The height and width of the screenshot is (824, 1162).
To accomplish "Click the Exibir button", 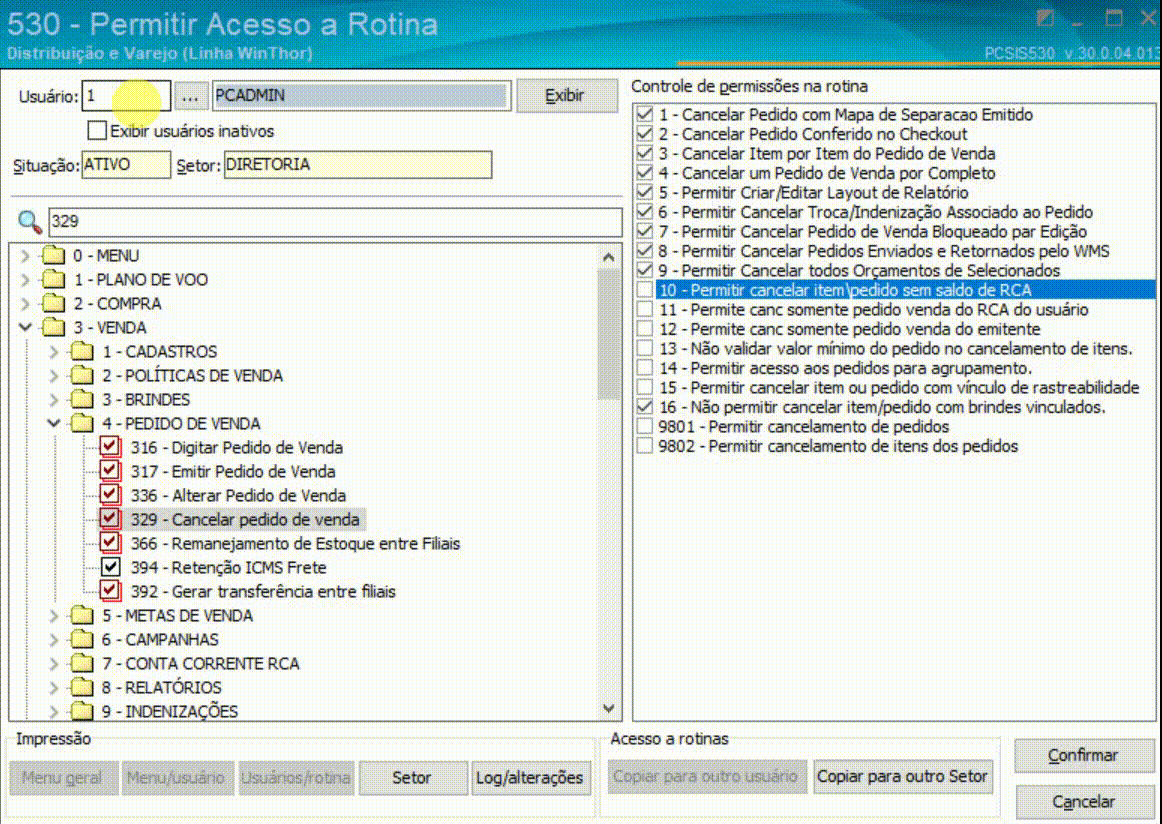I will point(567,96).
